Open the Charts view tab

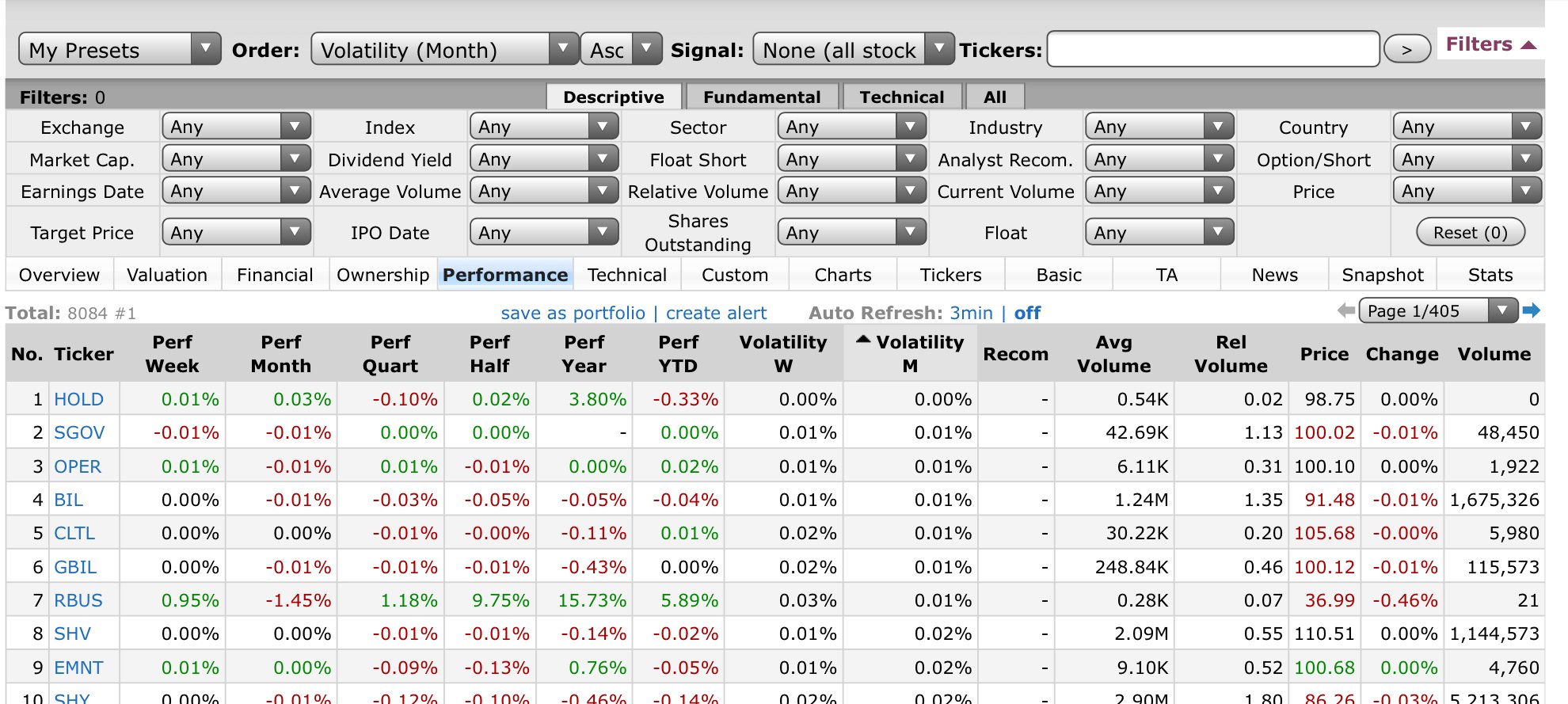[843, 275]
